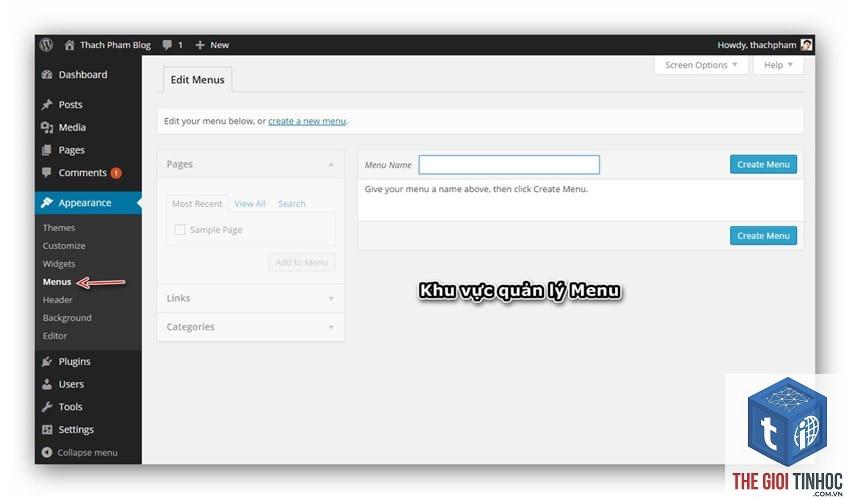Viewport: 850px width, 499px height.
Task: Open the Screen Options dropdown
Action: (x=701, y=65)
